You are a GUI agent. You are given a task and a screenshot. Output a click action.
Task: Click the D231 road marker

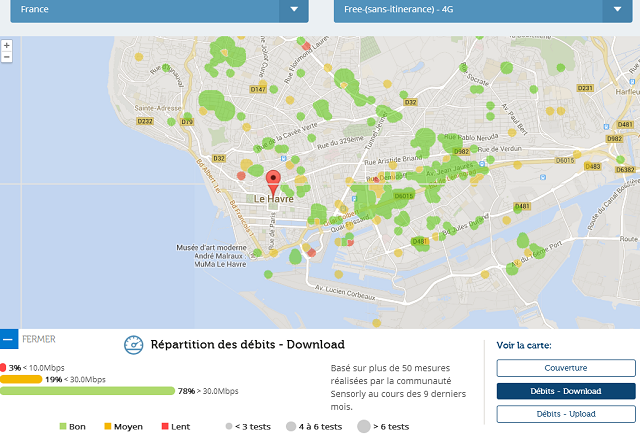tap(585, 88)
